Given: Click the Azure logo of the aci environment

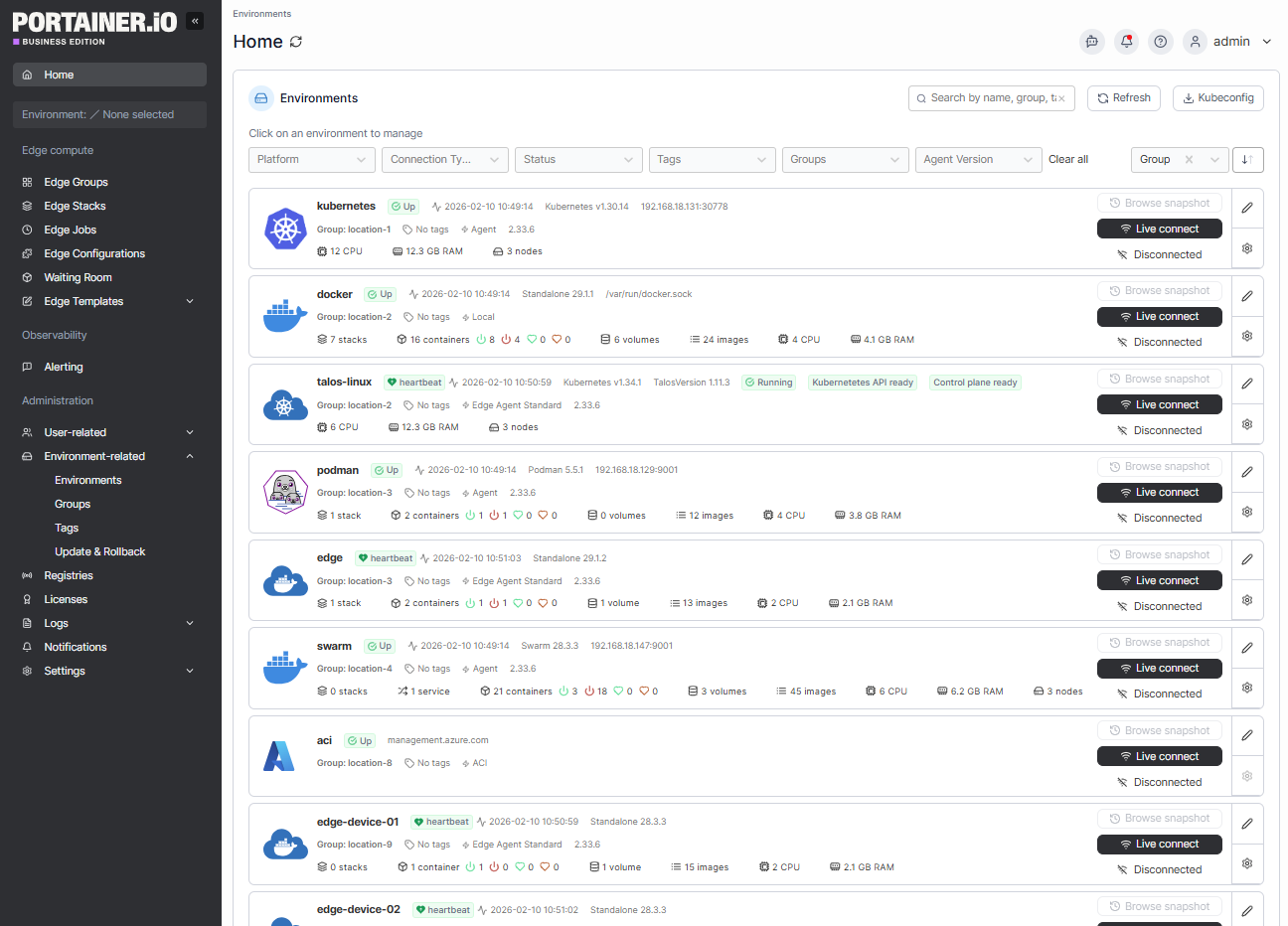Looking at the screenshot, I should (x=279, y=756).
